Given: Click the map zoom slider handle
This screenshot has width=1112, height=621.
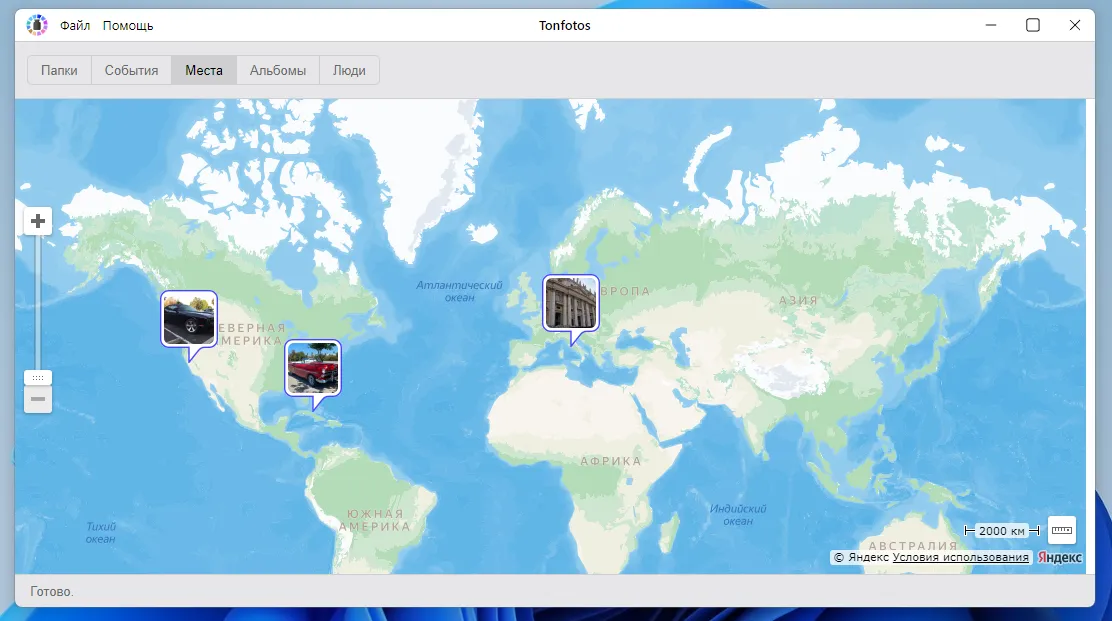Looking at the screenshot, I should click(x=38, y=378).
